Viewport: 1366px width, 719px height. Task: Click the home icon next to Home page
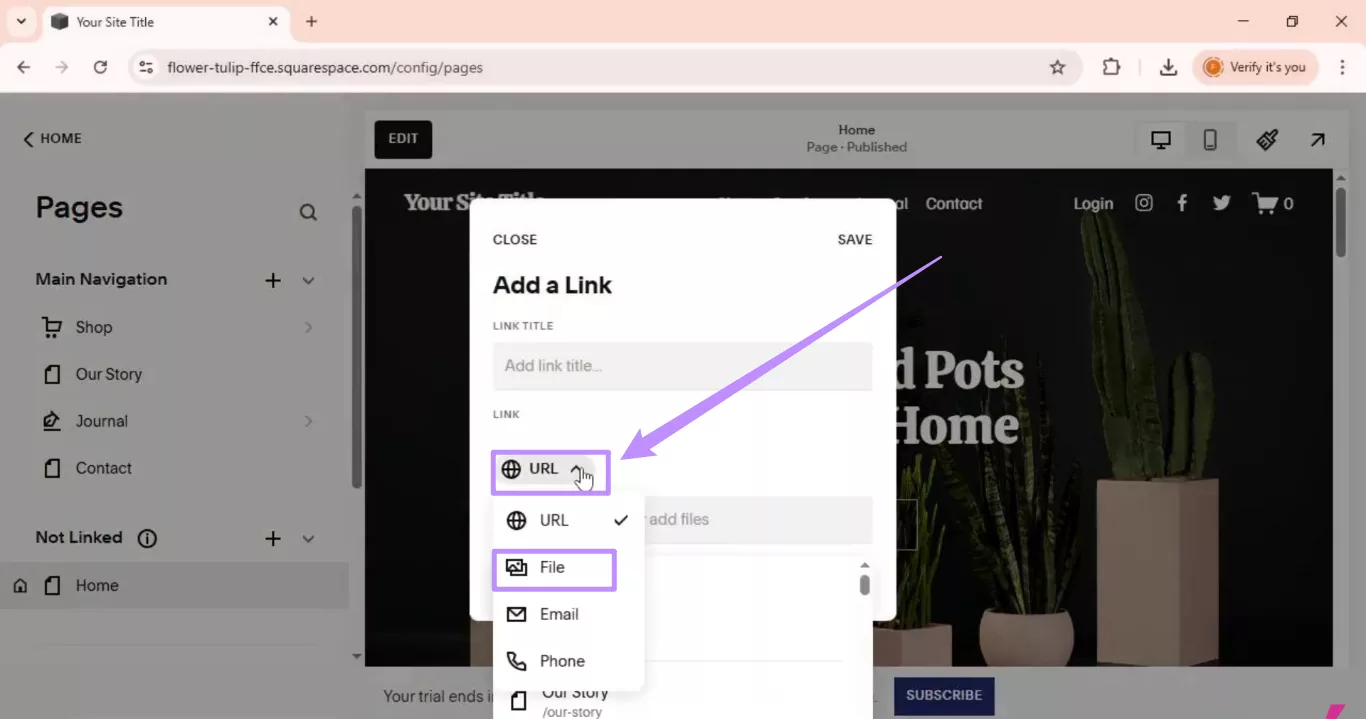coord(19,585)
